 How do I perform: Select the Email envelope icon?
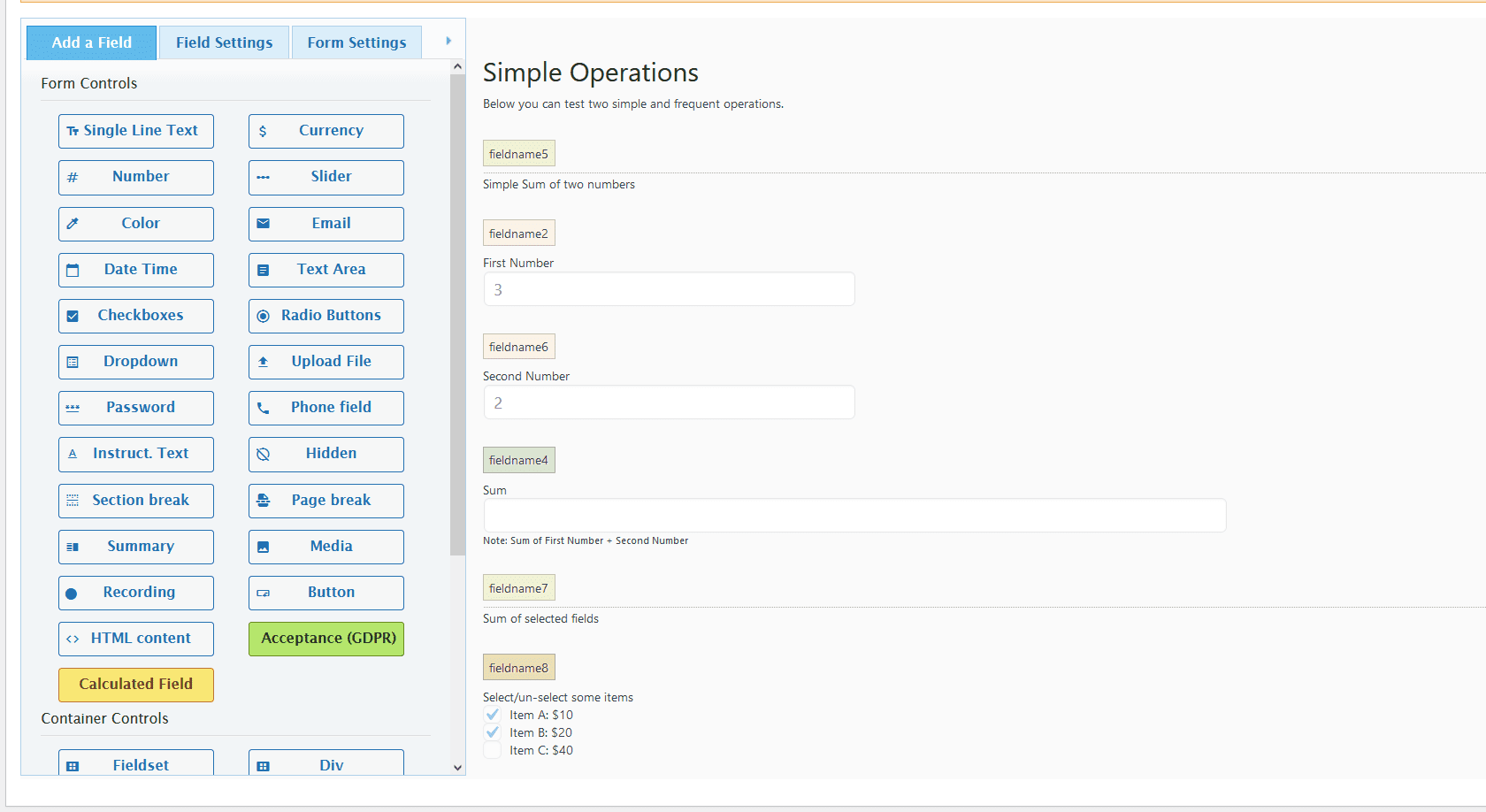pyautogui.click(x=263, y=224)
